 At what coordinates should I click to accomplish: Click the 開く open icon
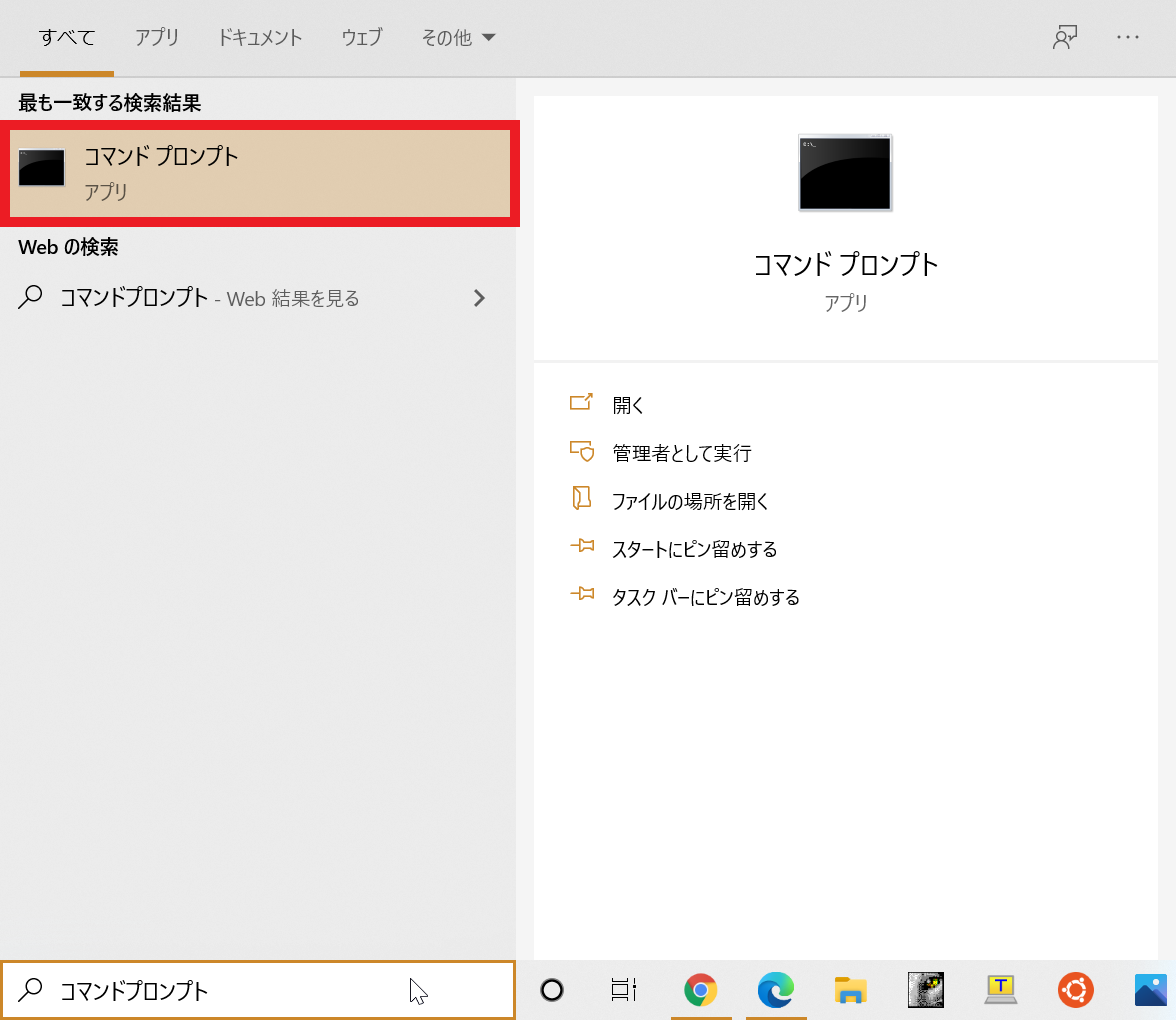pos(581,403)
